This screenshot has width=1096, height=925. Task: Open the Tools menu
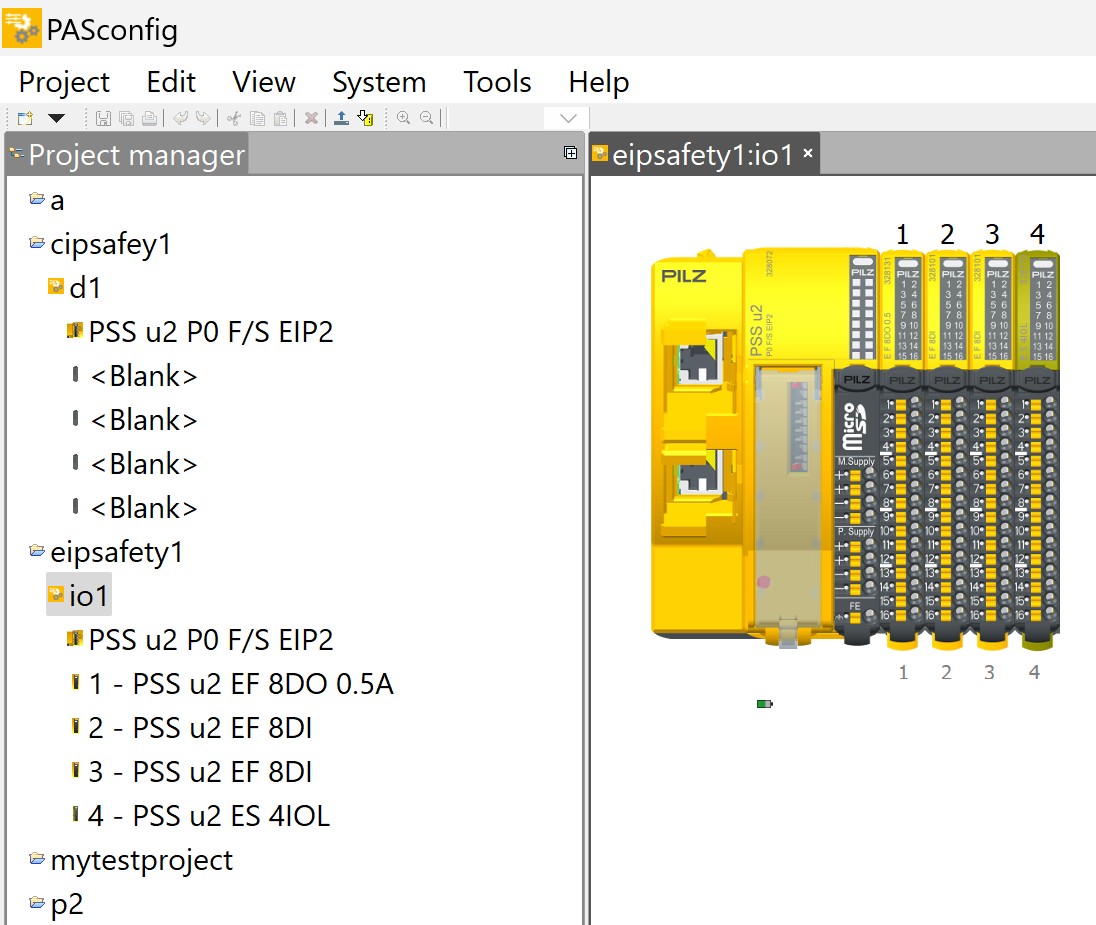pos(497,82)
